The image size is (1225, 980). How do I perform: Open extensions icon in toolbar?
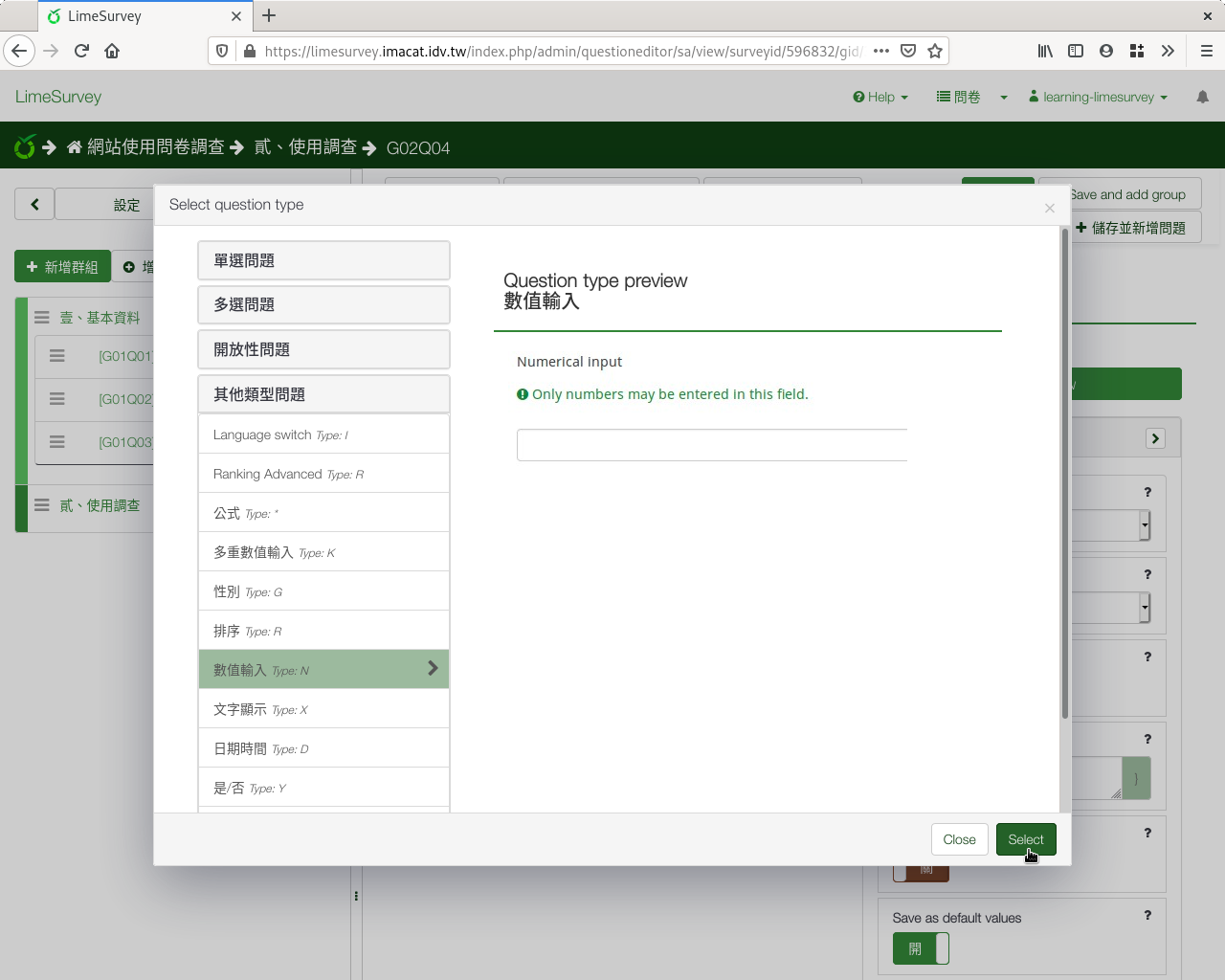click(1137, 51)
